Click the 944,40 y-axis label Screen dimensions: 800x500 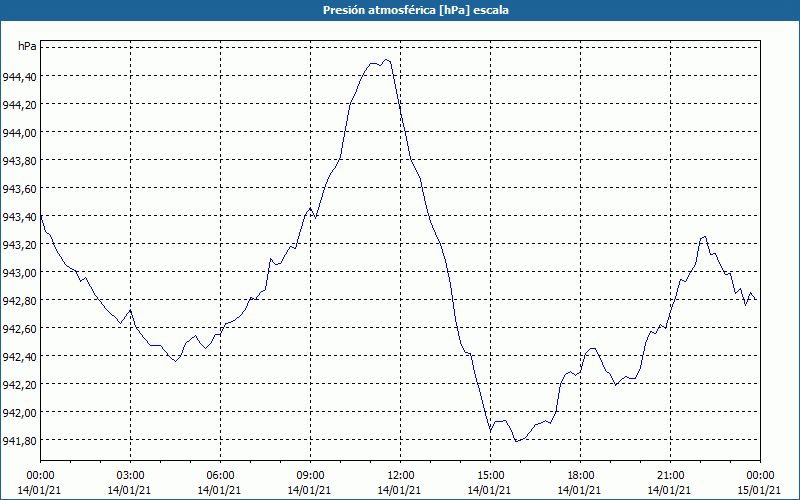pyautogui.click(x=20, y=76)
